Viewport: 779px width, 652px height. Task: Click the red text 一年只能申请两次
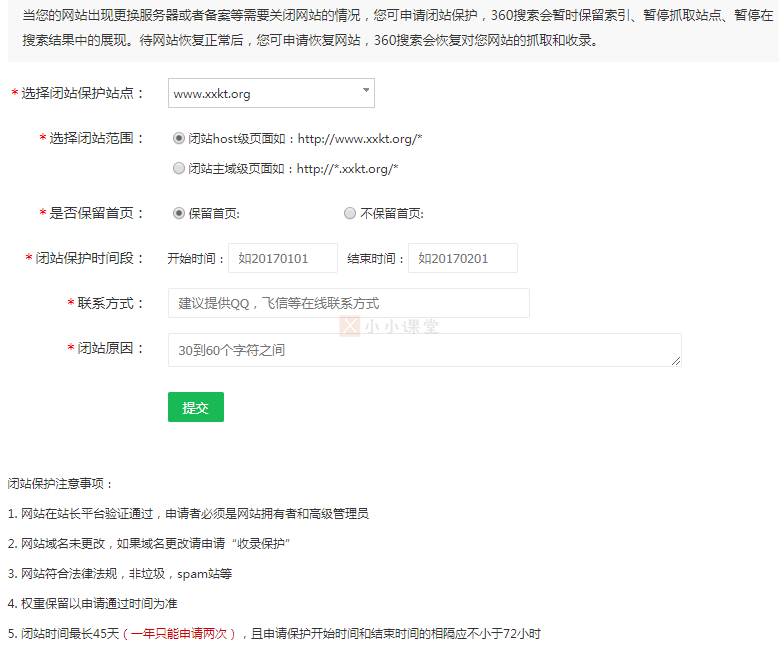pyautogui.click(x=179, y=634)
